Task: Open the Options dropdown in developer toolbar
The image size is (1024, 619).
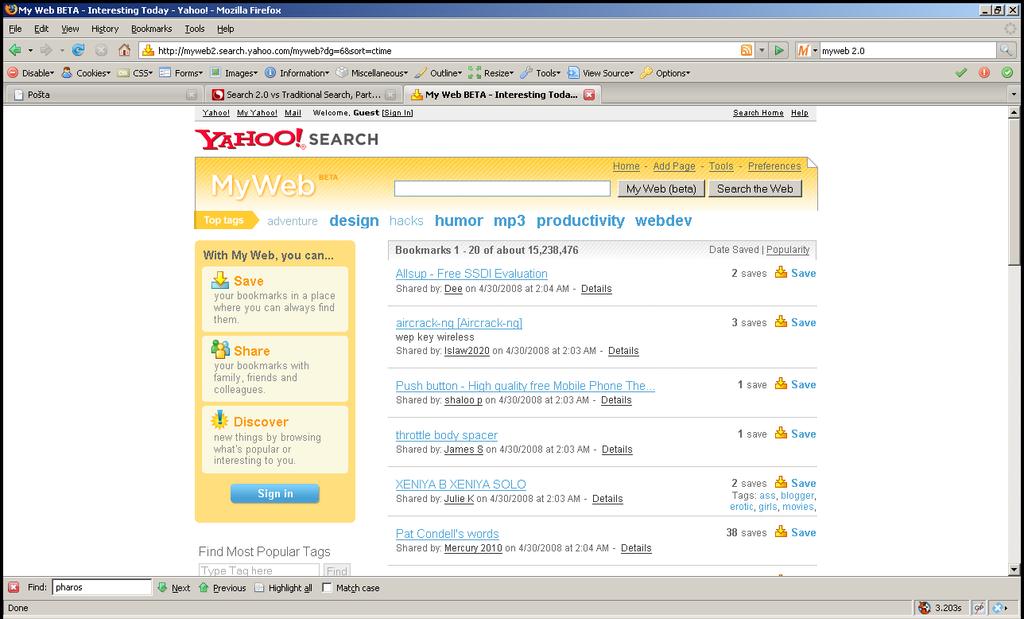Action: tap(665, 73)
